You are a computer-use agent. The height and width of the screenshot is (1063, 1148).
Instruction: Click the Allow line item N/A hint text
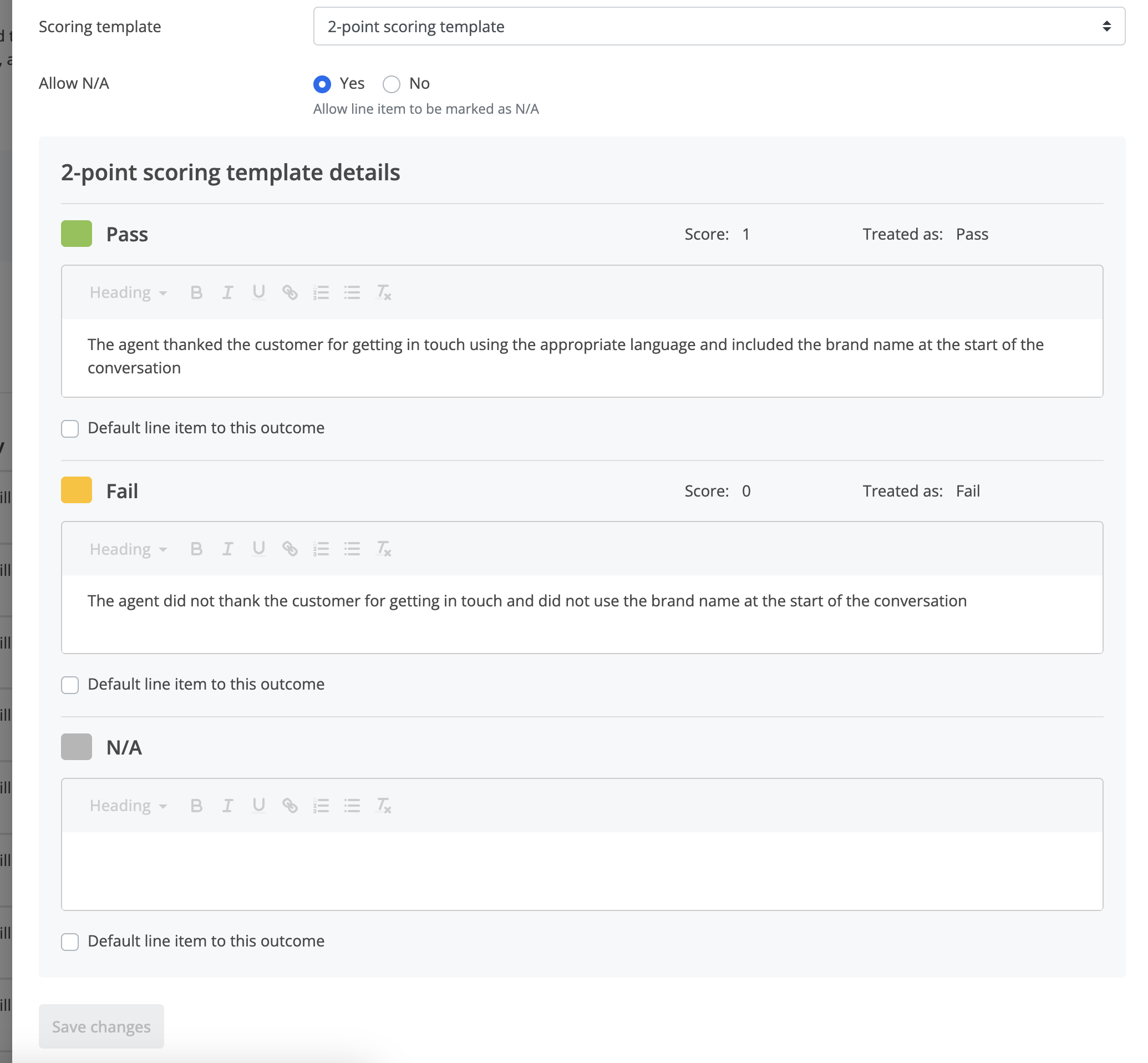(x=426, y=109)
